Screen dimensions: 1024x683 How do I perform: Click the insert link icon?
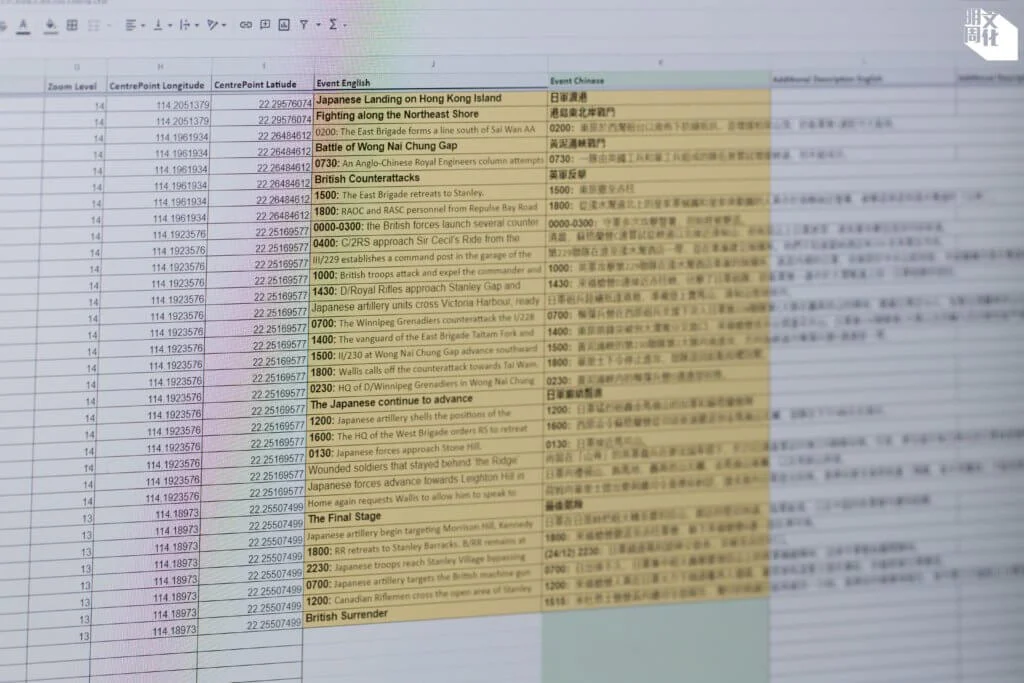[246, 24]
